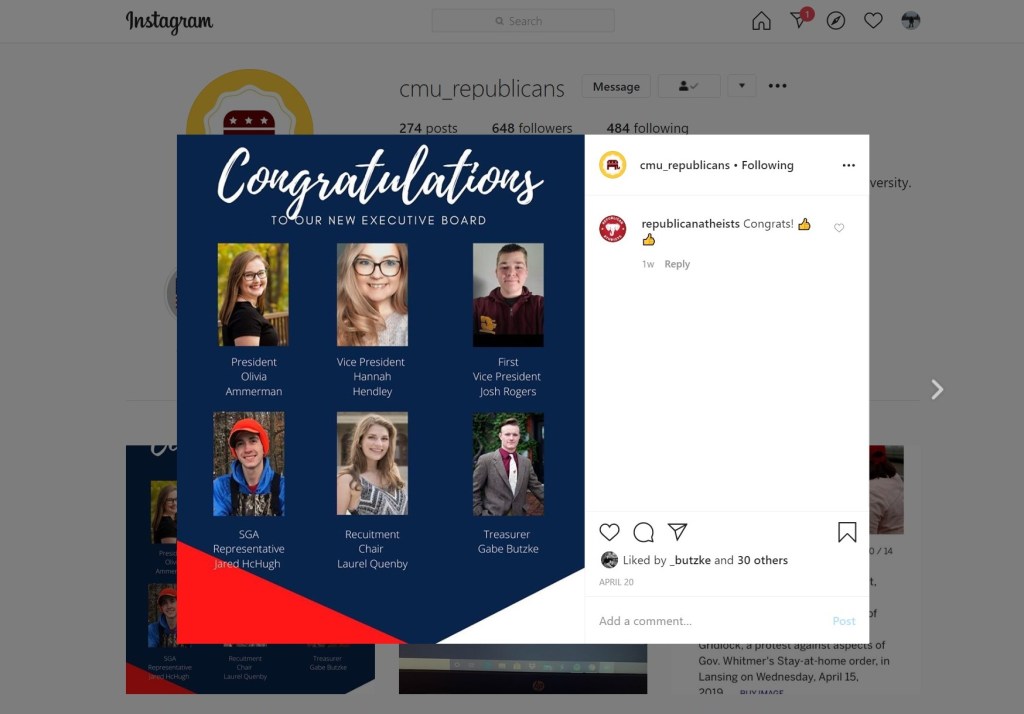1024x714 pixels.
Task: Click the comment bubble icon
Action: coord(643,532)
